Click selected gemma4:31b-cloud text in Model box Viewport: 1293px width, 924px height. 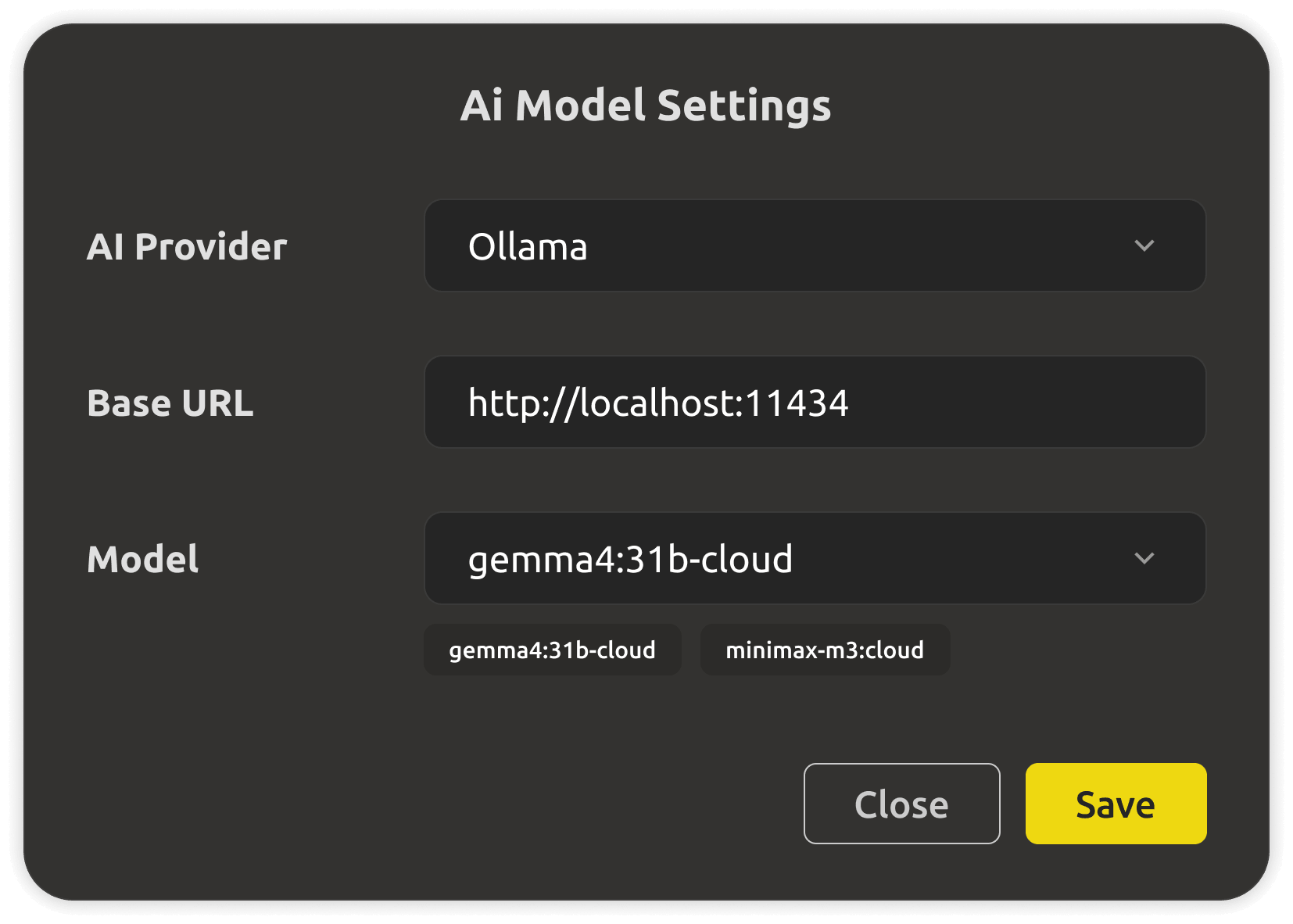pos(631,560)
